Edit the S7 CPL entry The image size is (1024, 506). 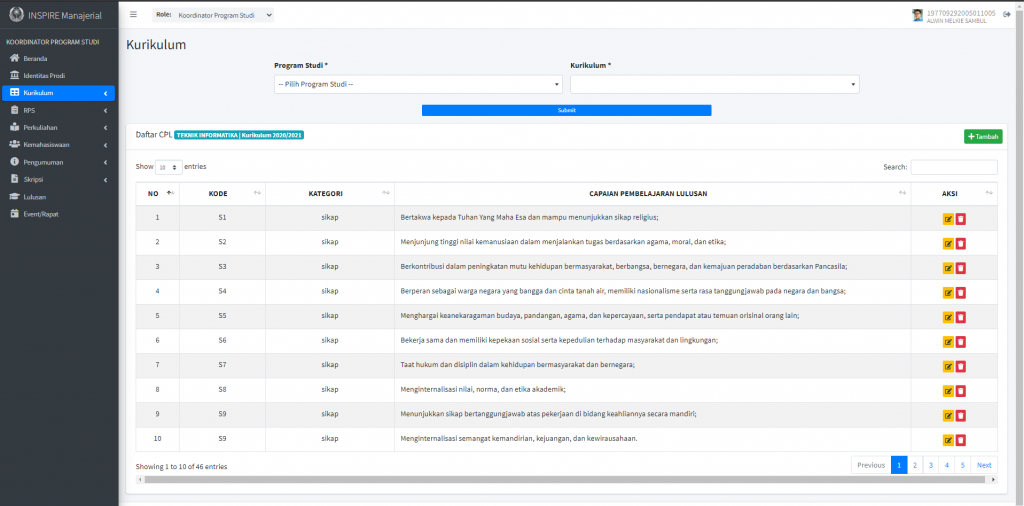click(x=948, y=366)
